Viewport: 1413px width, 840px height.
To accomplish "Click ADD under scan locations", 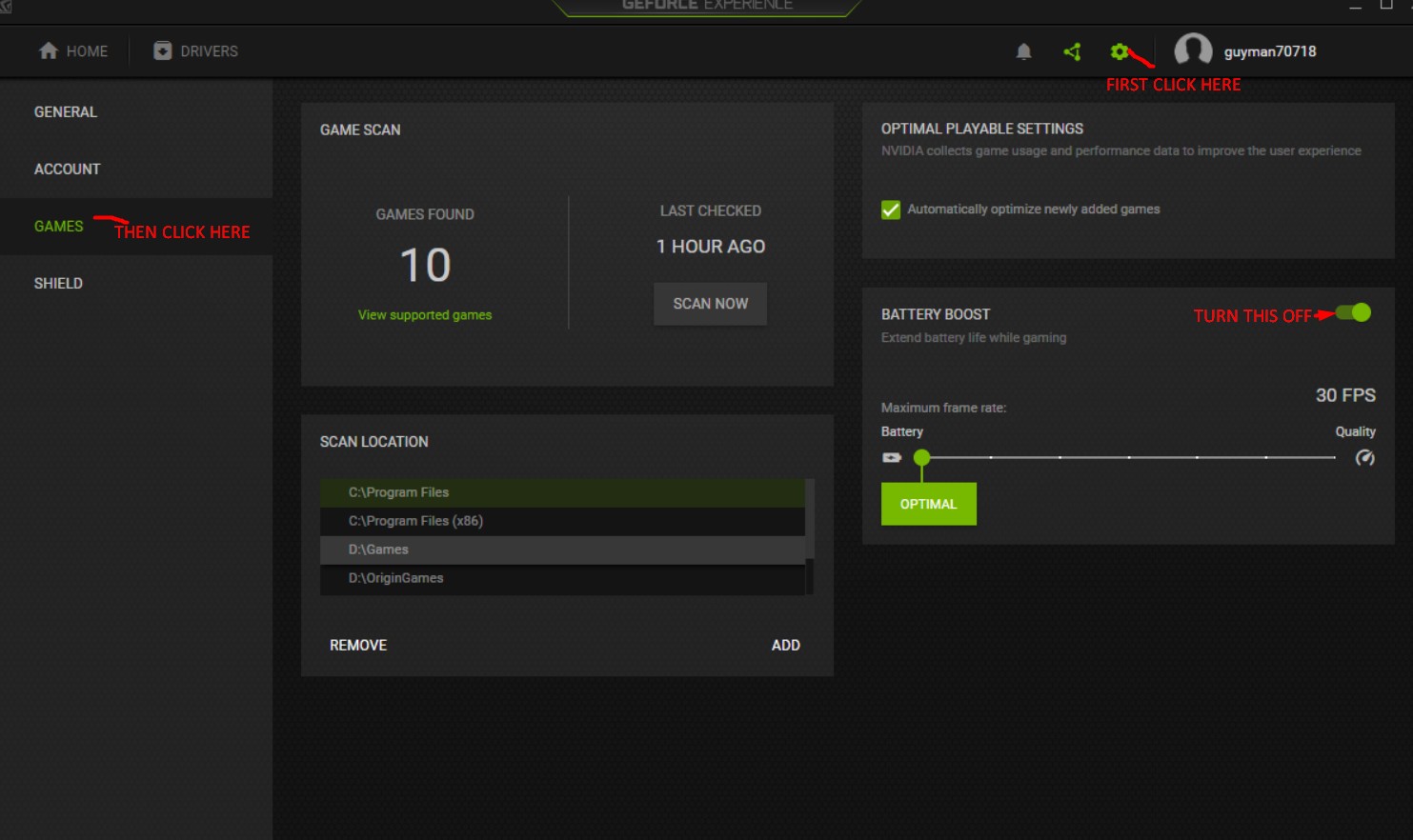I will click(x=786, y=646).
